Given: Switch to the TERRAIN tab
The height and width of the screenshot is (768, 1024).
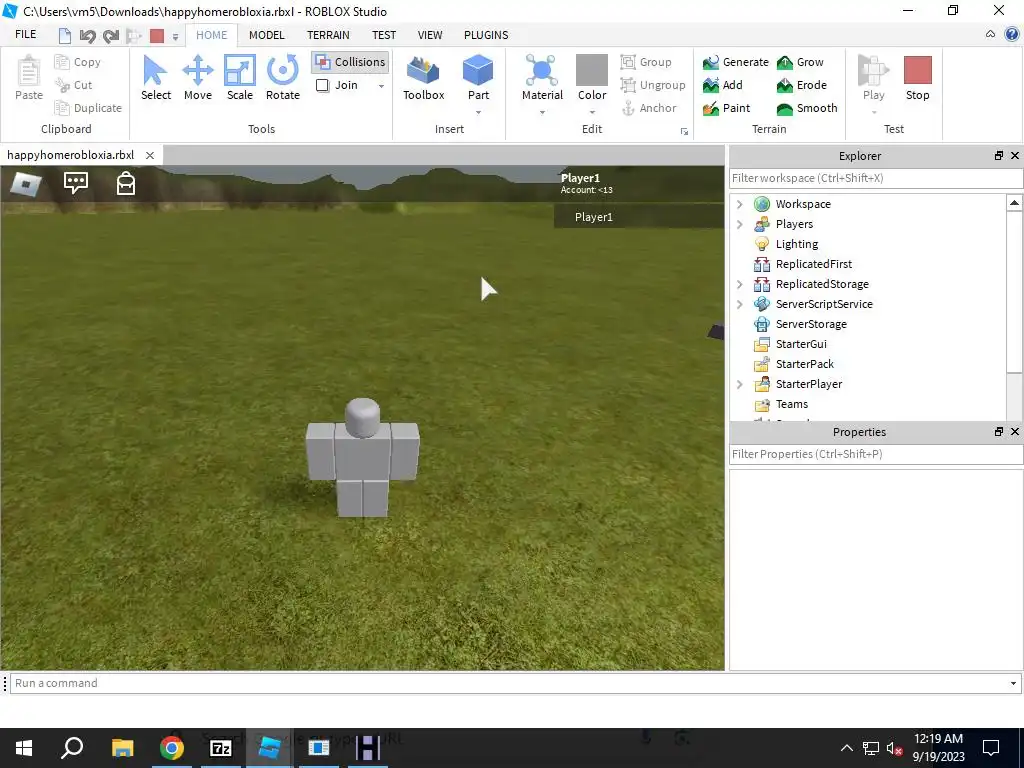Looking at the screenshot, I should pos(328,35).
